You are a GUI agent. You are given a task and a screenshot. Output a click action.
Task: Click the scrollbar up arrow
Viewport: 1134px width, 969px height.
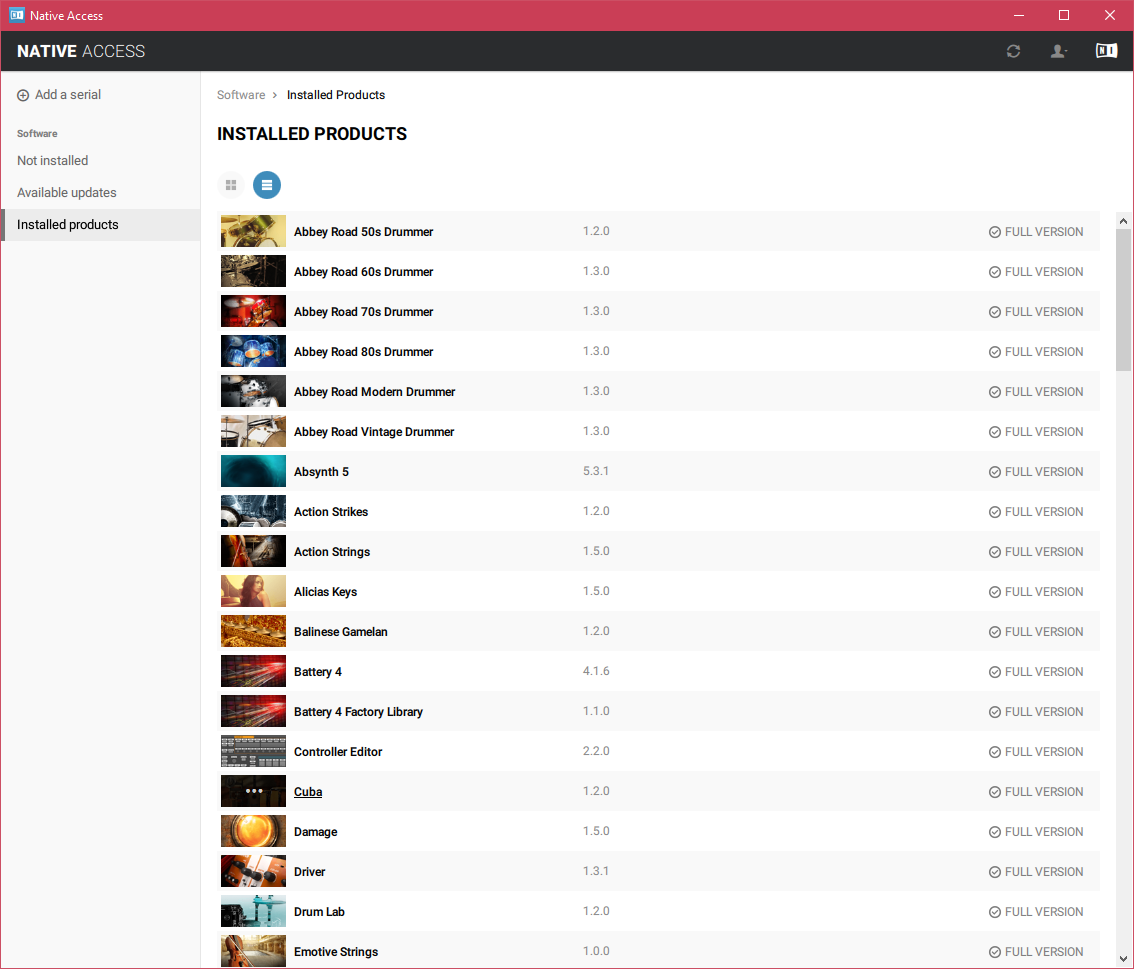1123,221
